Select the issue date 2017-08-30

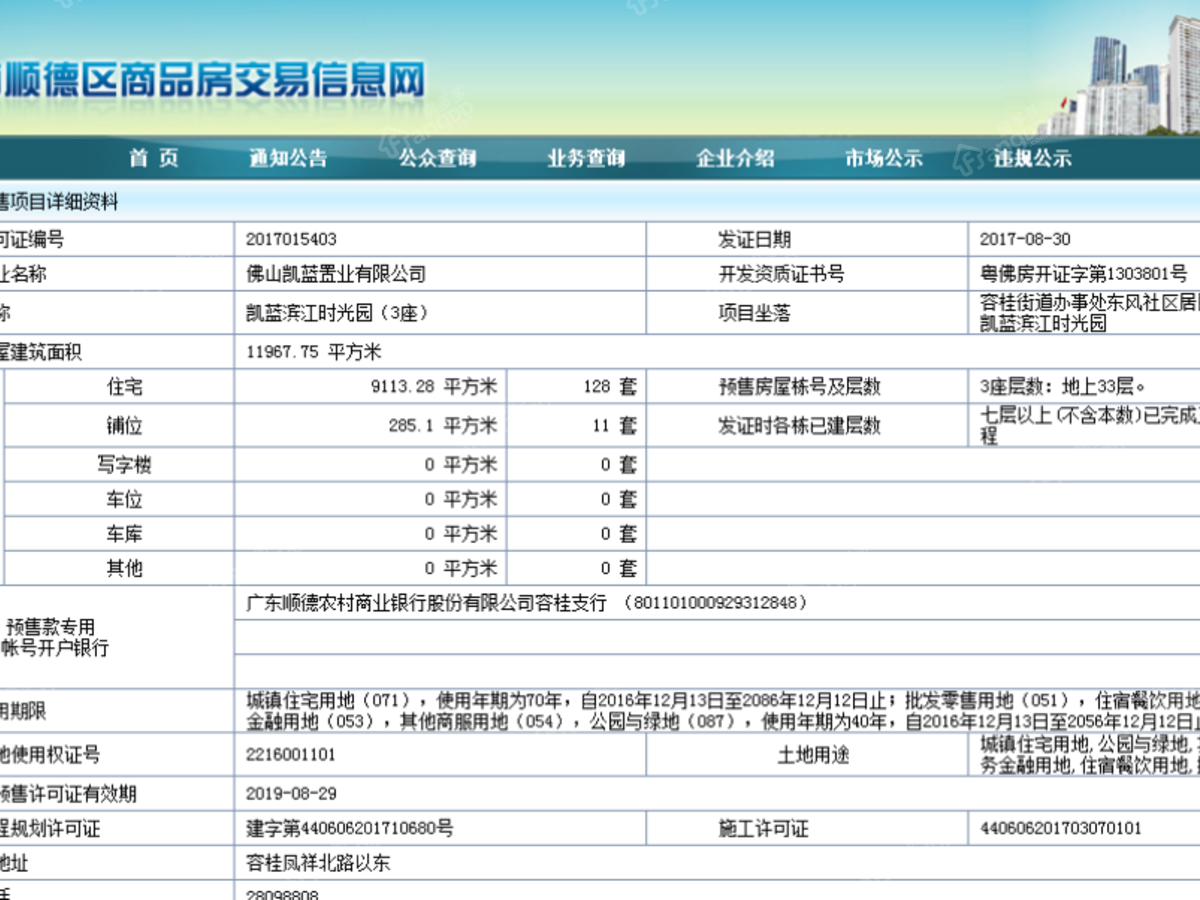tap(1025, 240)
